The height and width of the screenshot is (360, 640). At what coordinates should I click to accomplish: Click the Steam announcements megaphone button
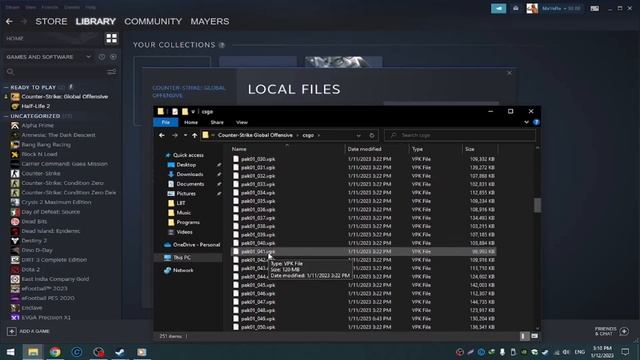[x=498, y=8]
